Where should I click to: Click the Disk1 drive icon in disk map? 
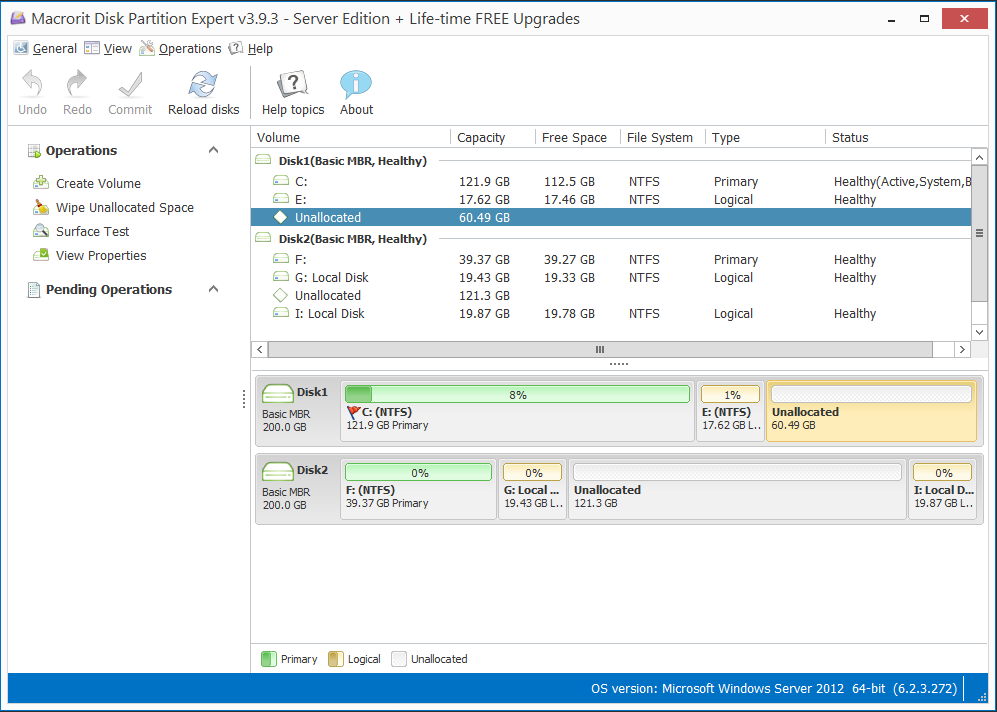[x=278, y=393]
